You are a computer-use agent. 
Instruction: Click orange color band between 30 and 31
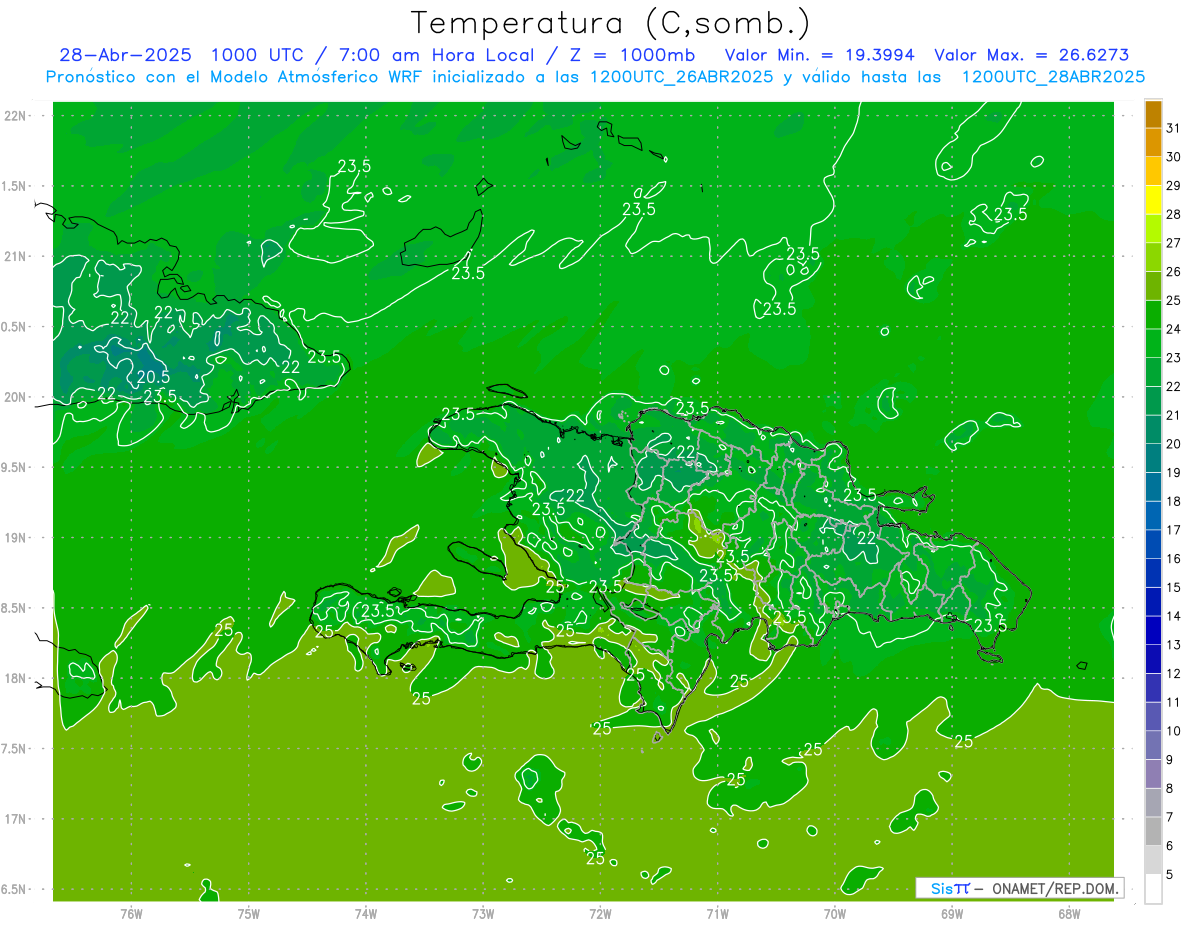point(1153,142)
